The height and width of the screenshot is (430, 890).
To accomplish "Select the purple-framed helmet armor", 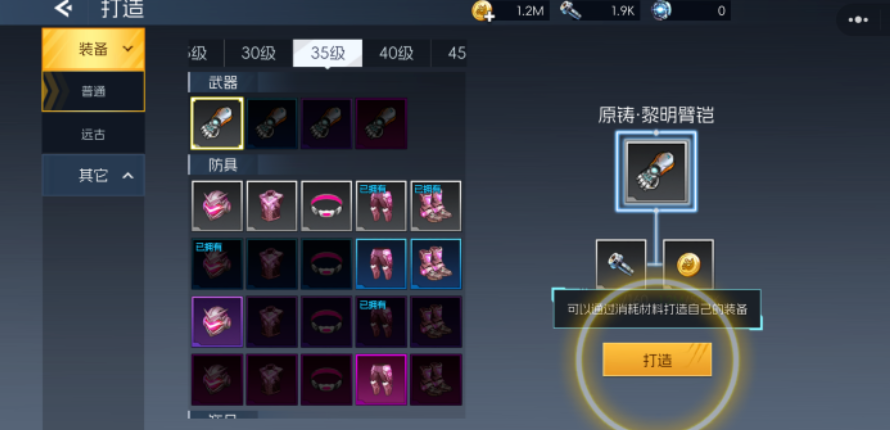I will click(x=217, y=322).
